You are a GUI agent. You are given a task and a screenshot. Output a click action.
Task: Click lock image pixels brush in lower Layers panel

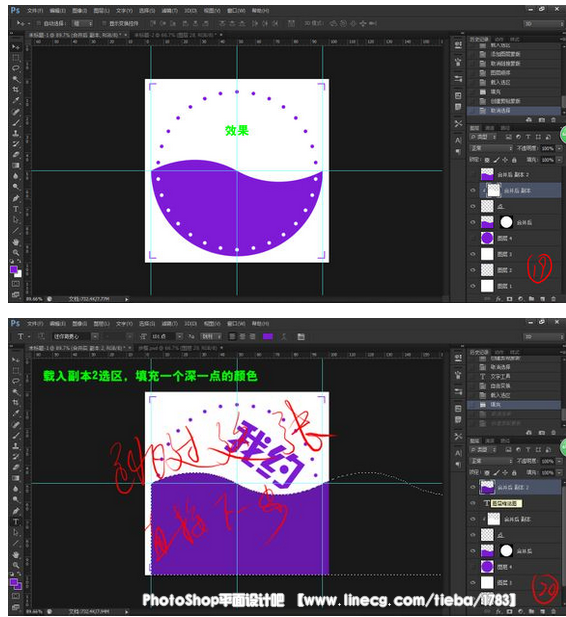click(496, 473)
